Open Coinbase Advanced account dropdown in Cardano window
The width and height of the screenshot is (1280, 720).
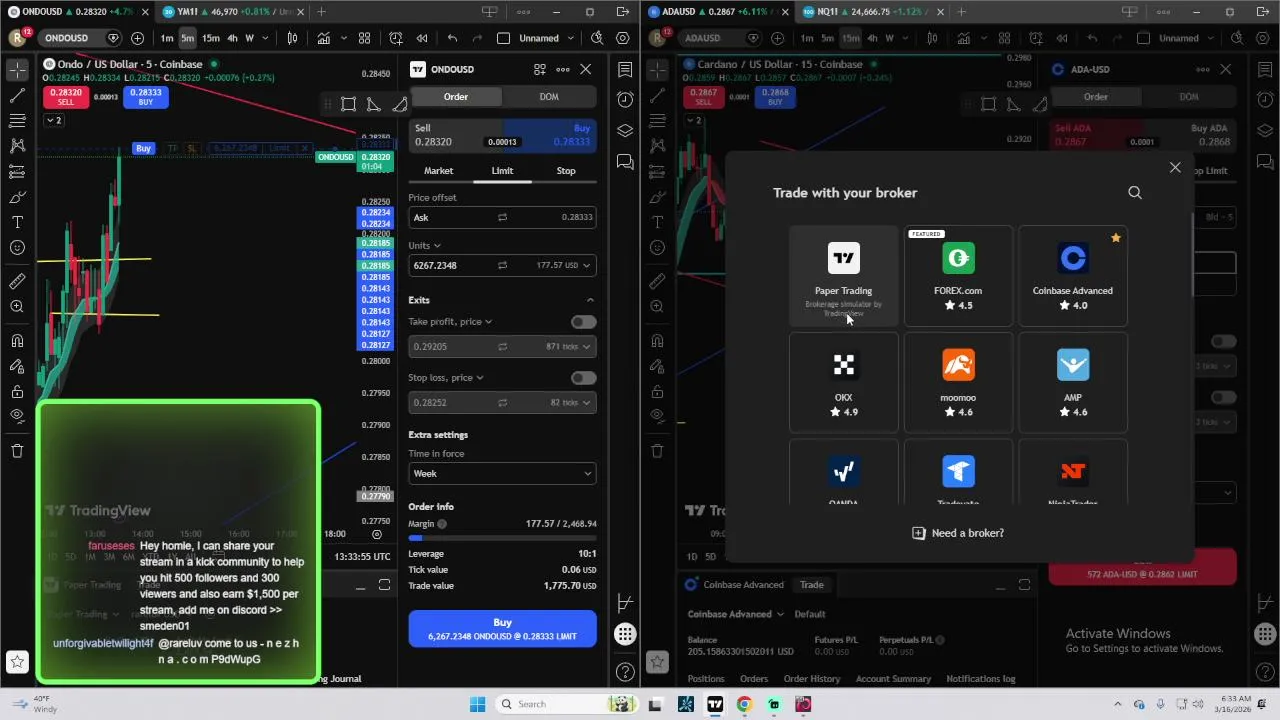[736, 614]
